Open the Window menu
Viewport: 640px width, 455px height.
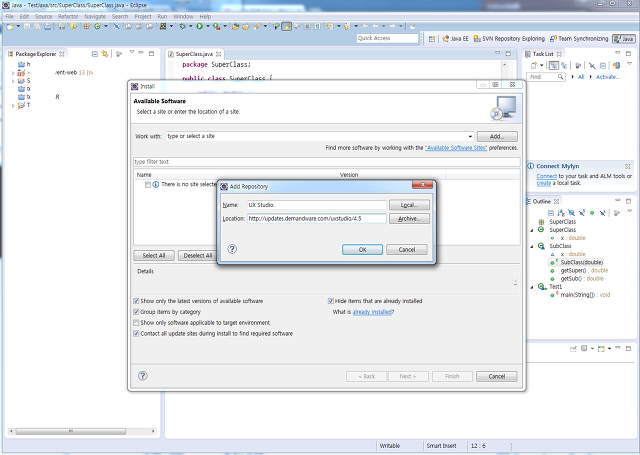(x=183, y=16)
